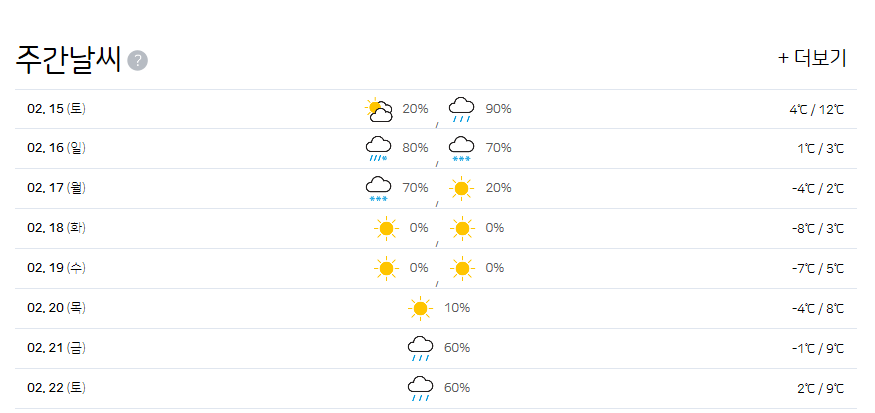Viewport: 875px width, 413px height.
Task: Click the partly cloudy icon for 02.15
Action: tap(379, 109)
